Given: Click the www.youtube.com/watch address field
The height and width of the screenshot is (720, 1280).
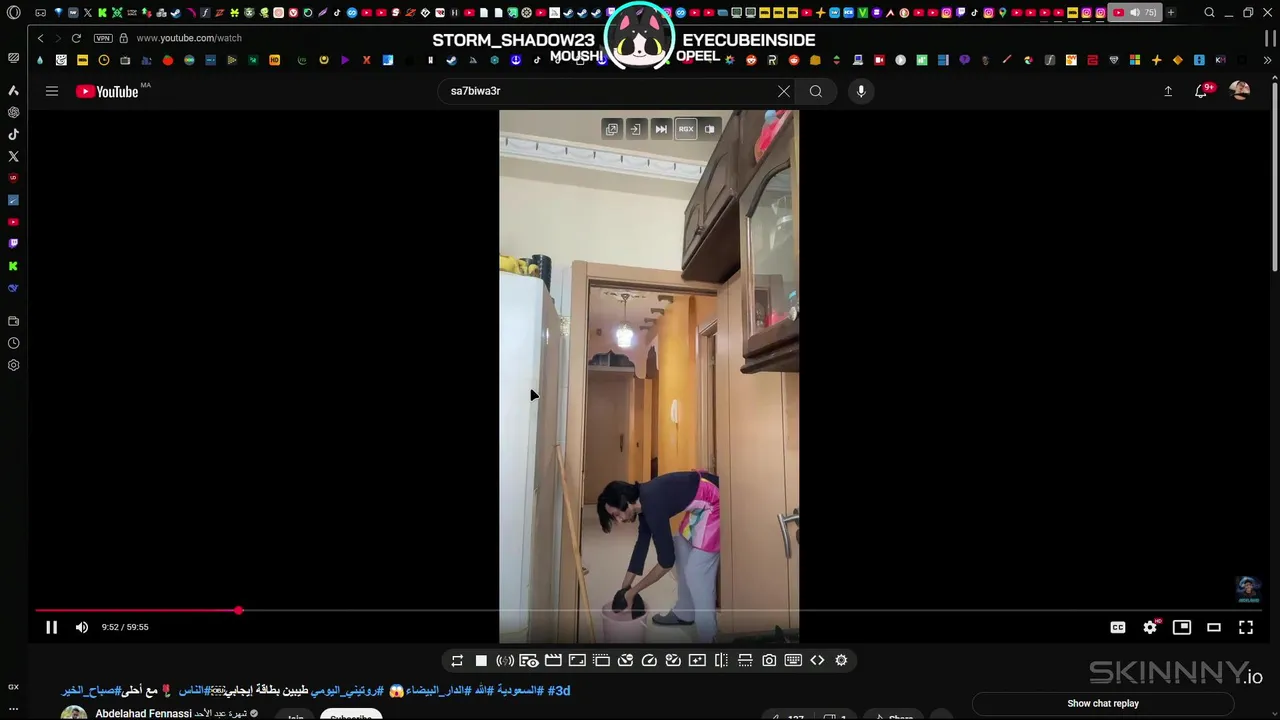Looking at the screenshot, I should click(189, 38).
